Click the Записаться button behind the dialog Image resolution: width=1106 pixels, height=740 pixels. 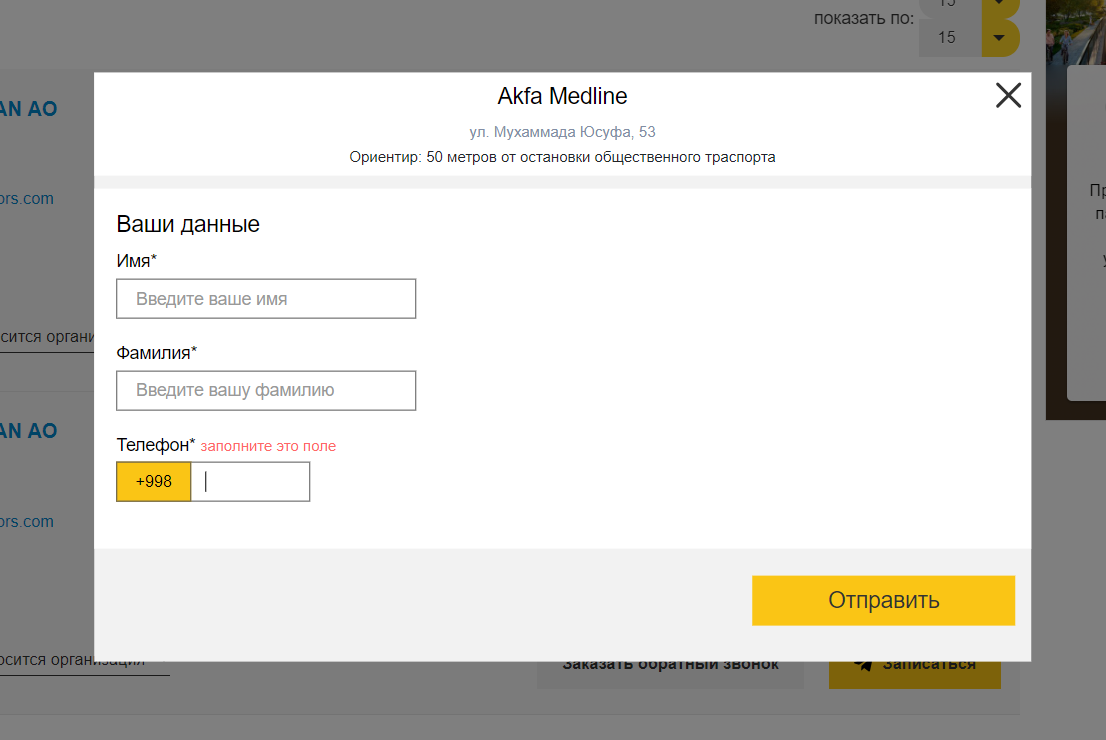pos(915,674)
